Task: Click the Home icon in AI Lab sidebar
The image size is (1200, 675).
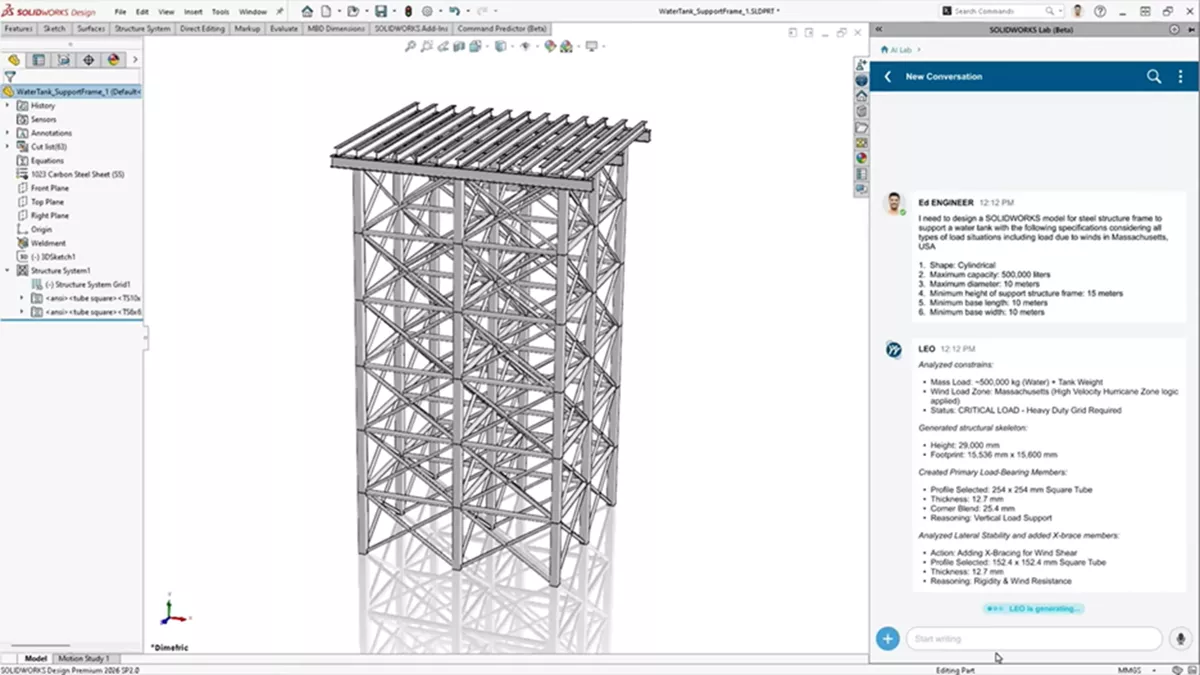Action: click(861, 96)
